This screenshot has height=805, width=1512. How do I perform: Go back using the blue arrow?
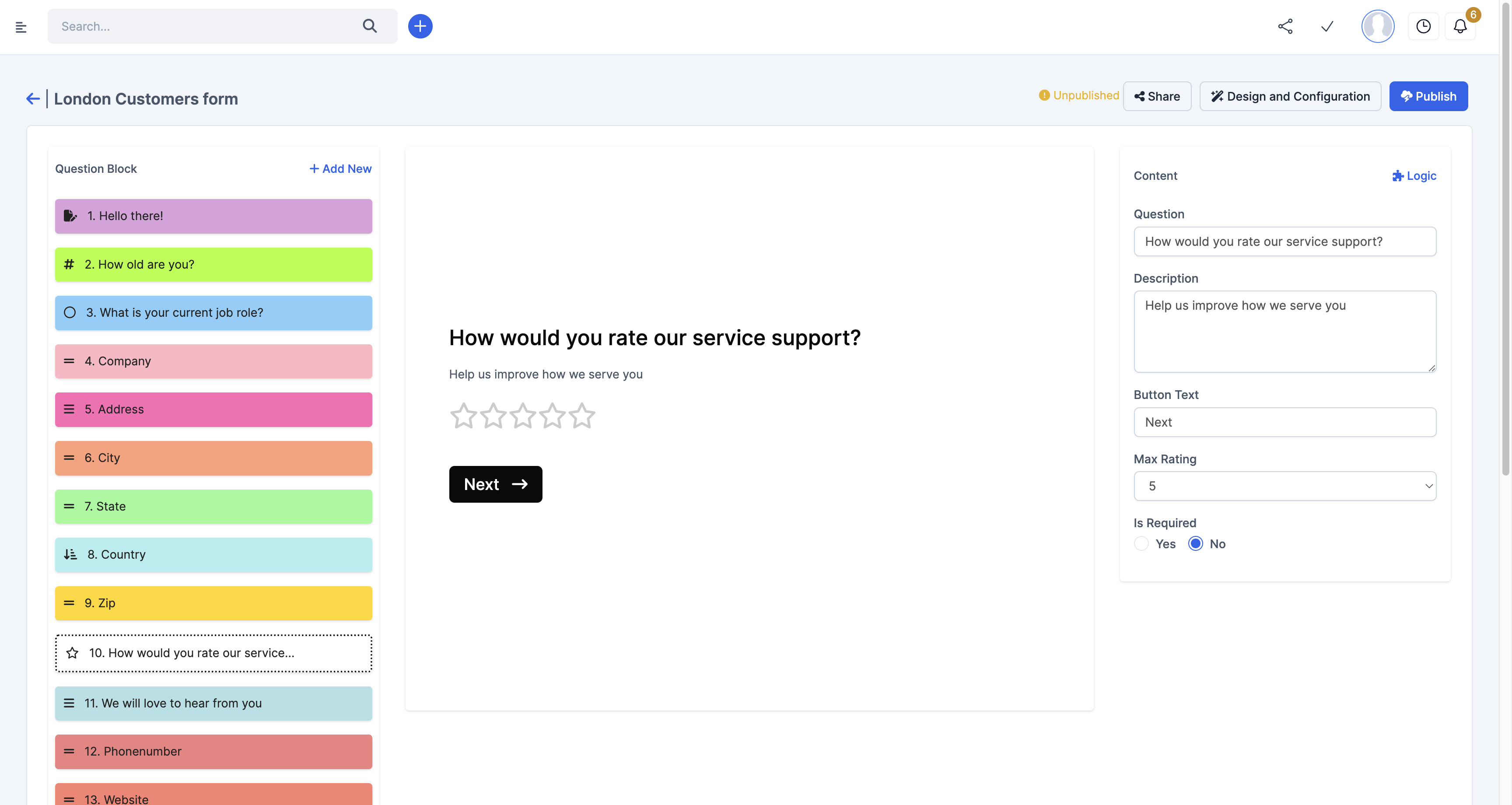[x=33, y=98]
